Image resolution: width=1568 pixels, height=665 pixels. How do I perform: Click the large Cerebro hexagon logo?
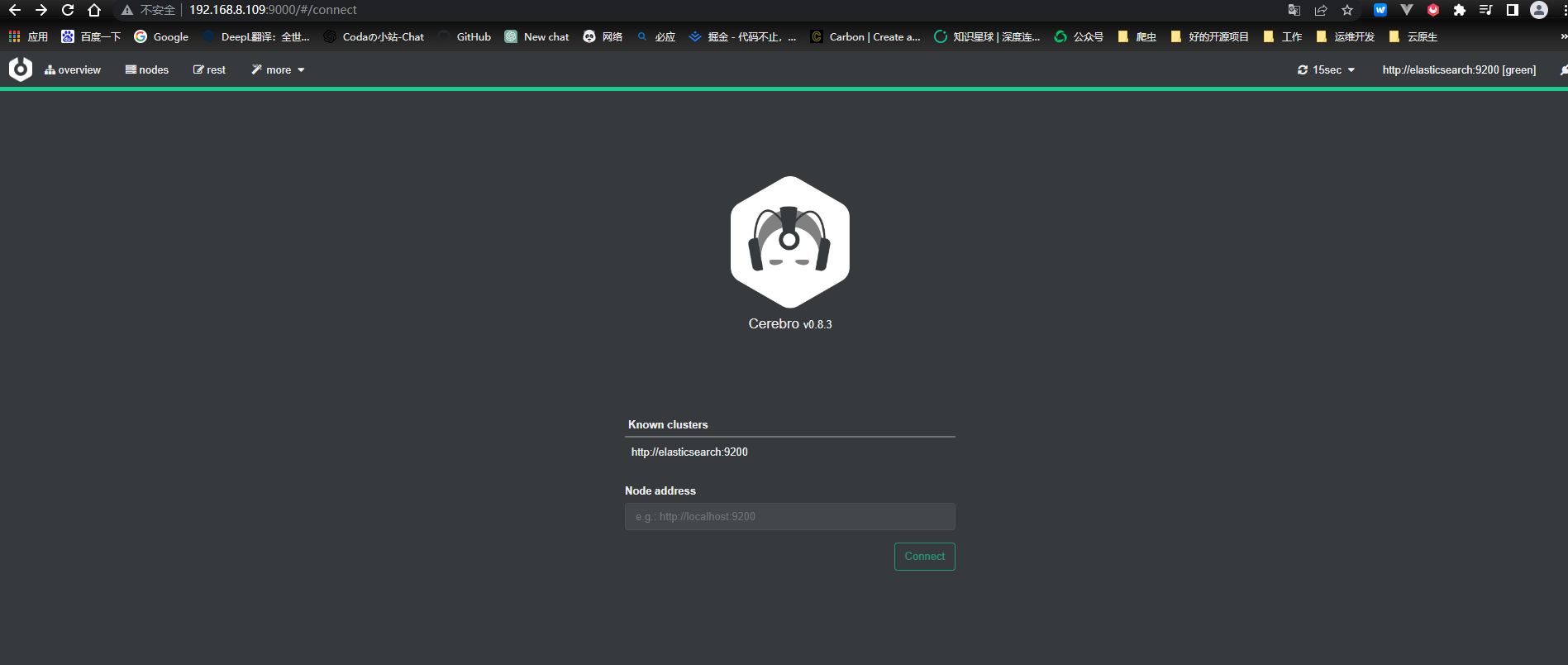pyautogui.click(x=790, y=242)
